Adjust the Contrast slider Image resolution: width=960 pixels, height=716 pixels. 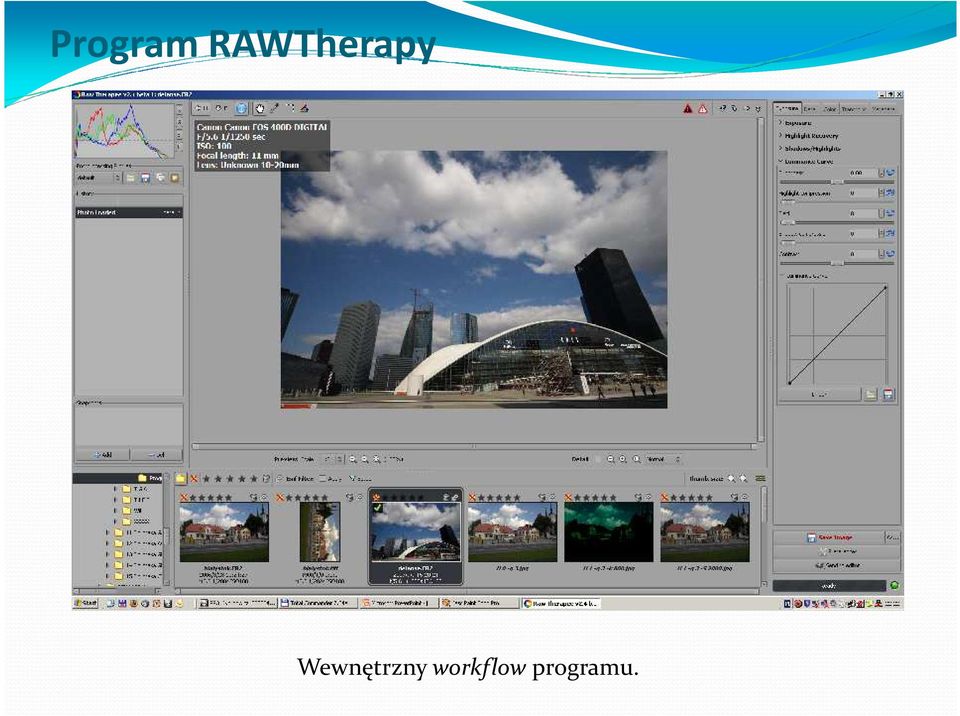tap(836, 263)
